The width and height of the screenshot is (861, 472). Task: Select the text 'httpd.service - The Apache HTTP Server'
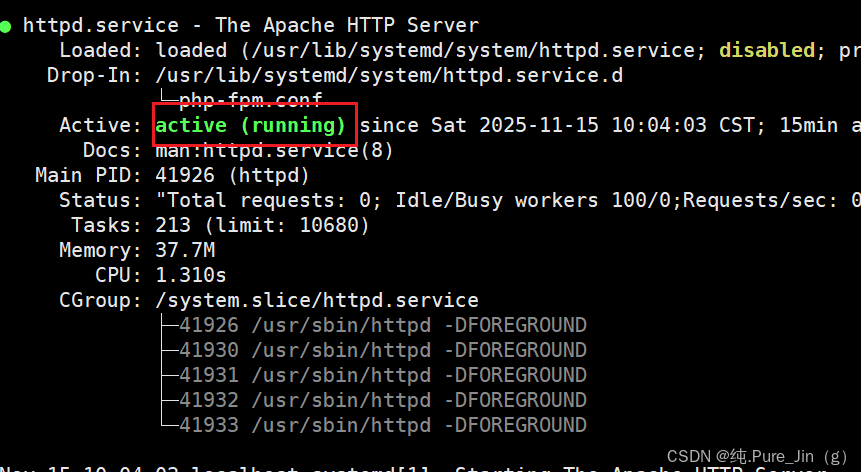pos(251,25)
